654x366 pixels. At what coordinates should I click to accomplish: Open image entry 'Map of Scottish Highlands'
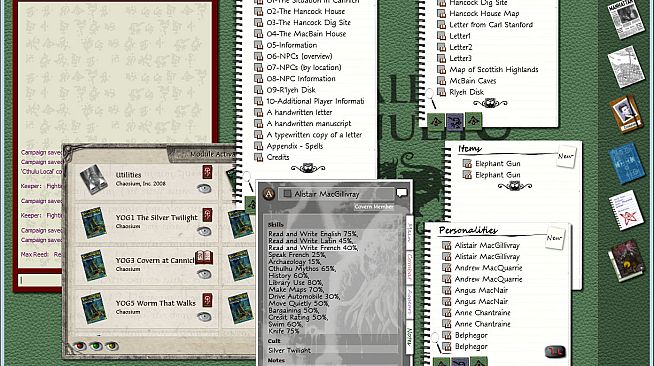(494, 70)
